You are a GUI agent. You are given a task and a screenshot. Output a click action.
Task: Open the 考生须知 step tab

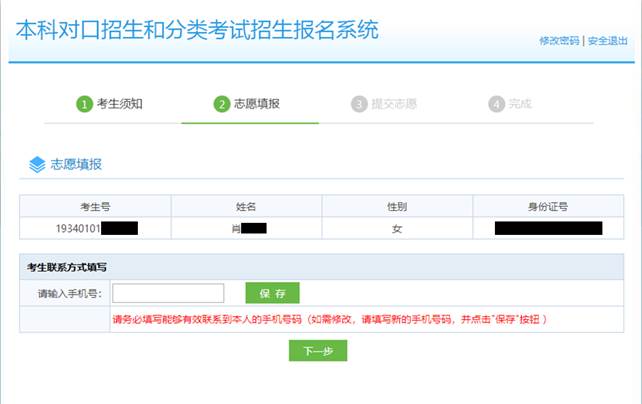[x=119, y=104]
